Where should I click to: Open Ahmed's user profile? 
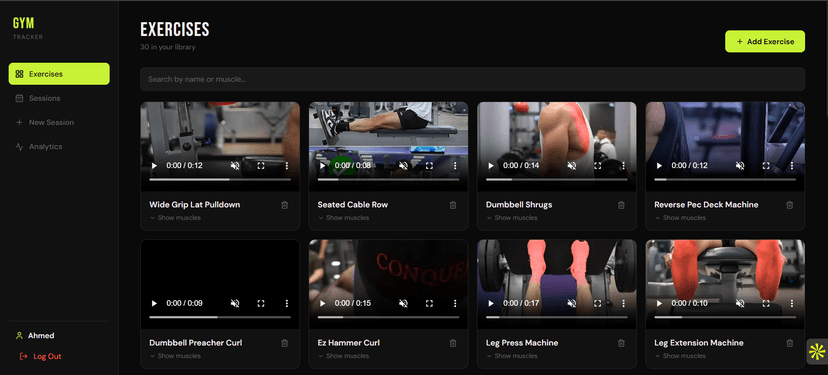pos(35,336)
